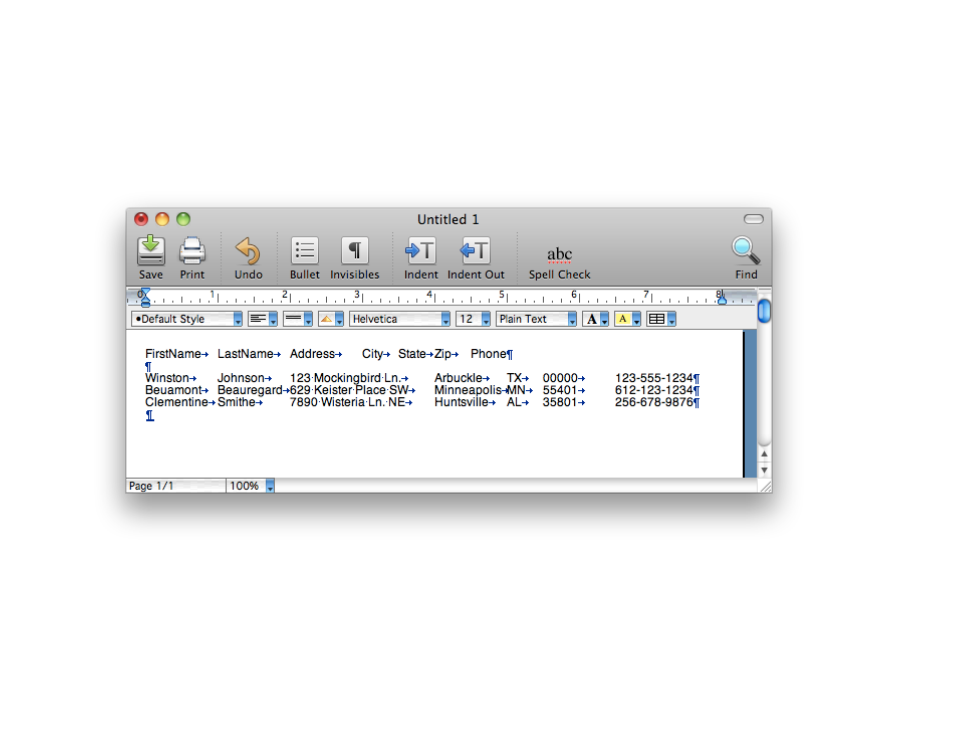
Task: Click the city Huntsville
Action: (461, 402)
